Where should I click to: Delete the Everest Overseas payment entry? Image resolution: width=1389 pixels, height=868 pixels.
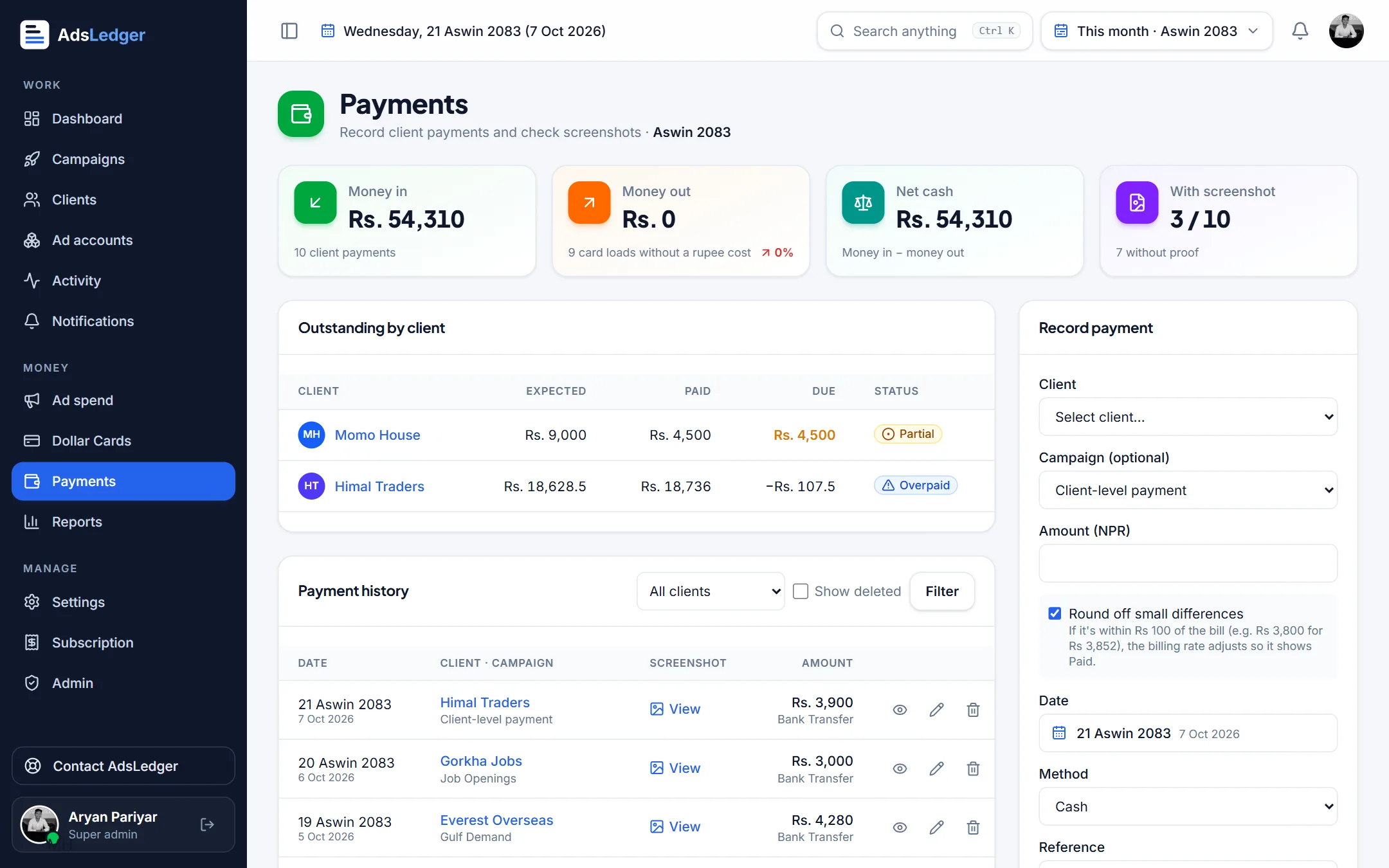pos(973,827)
